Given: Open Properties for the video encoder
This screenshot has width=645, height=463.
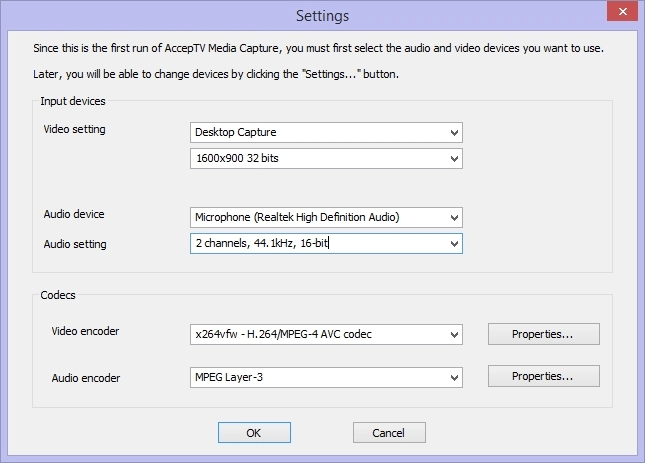Looking at the screenshot, I should [543, 334].
